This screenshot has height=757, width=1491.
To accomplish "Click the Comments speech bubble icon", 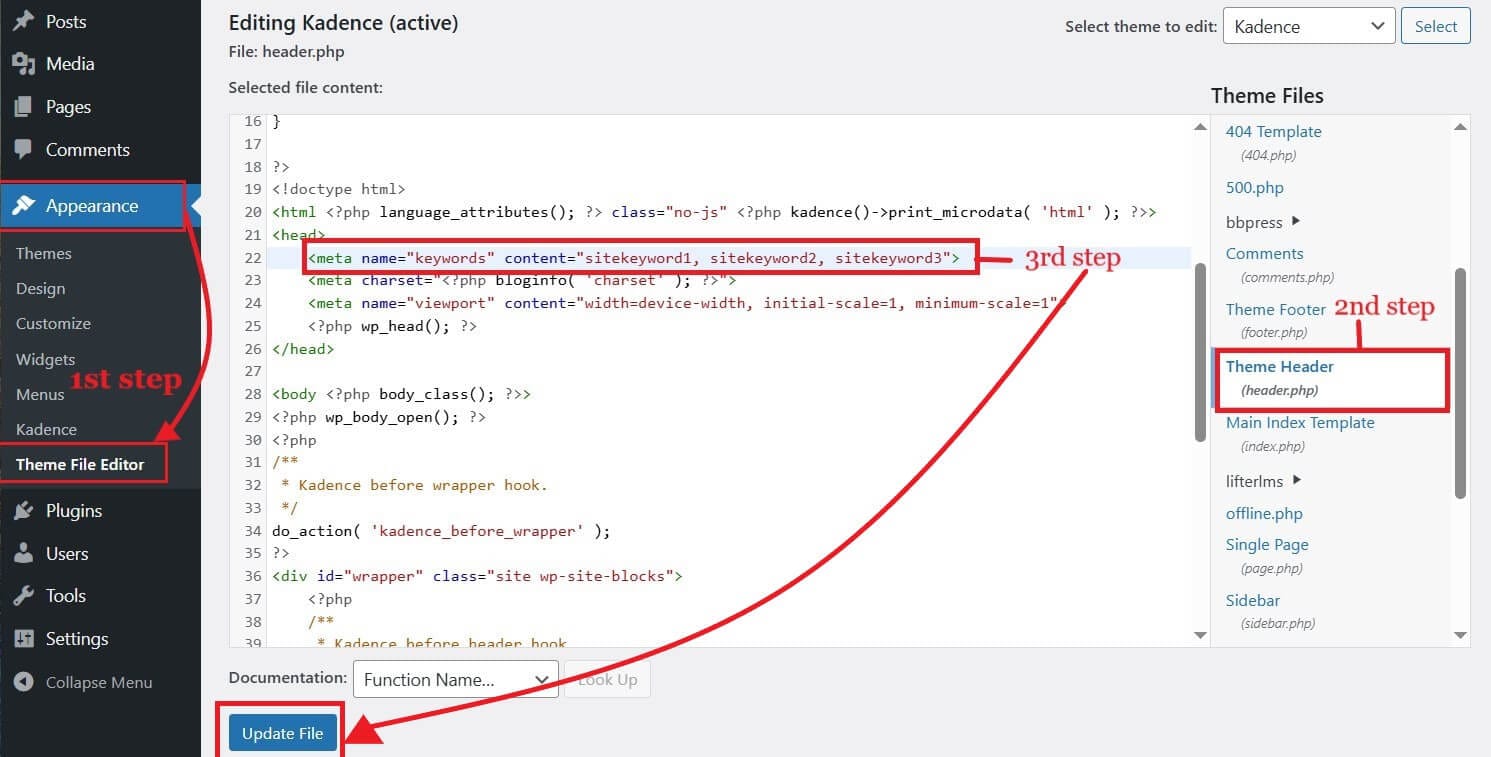I will [x=23, y=150].
